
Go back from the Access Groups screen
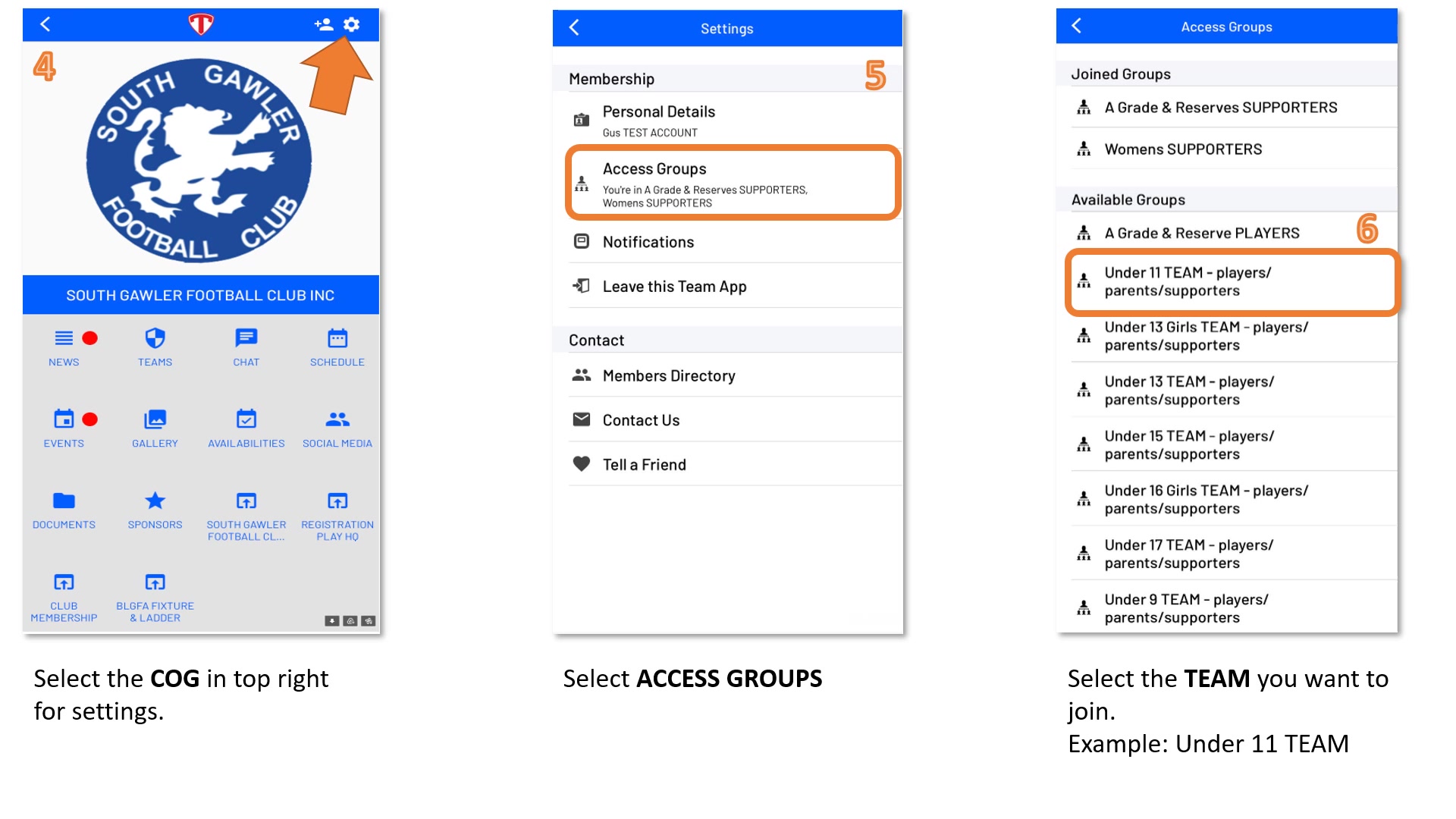tap(1077, 26)
